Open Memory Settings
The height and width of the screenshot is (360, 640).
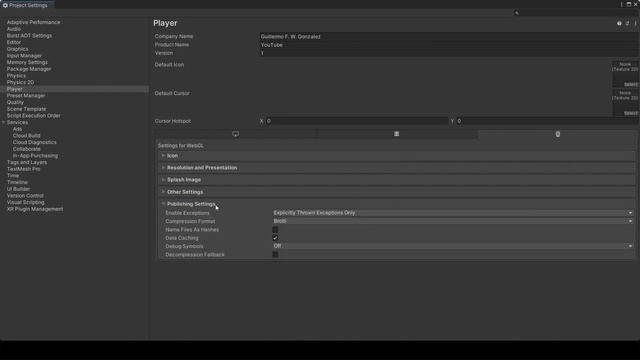pyautogui.click(x=27, y=62)
